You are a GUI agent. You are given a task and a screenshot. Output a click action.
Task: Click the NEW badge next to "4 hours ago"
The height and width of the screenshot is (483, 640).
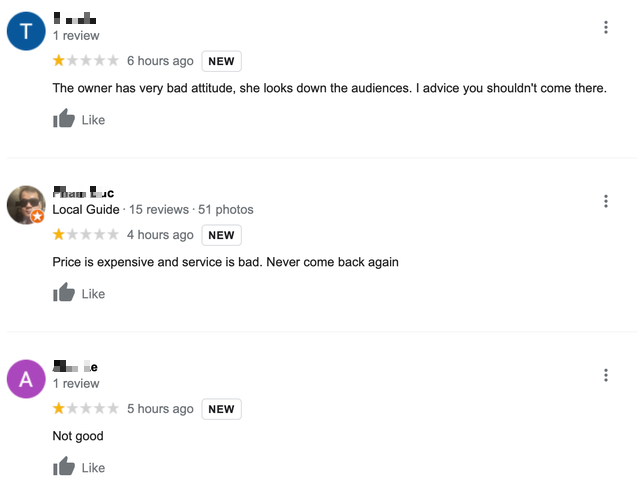point(221,235)
